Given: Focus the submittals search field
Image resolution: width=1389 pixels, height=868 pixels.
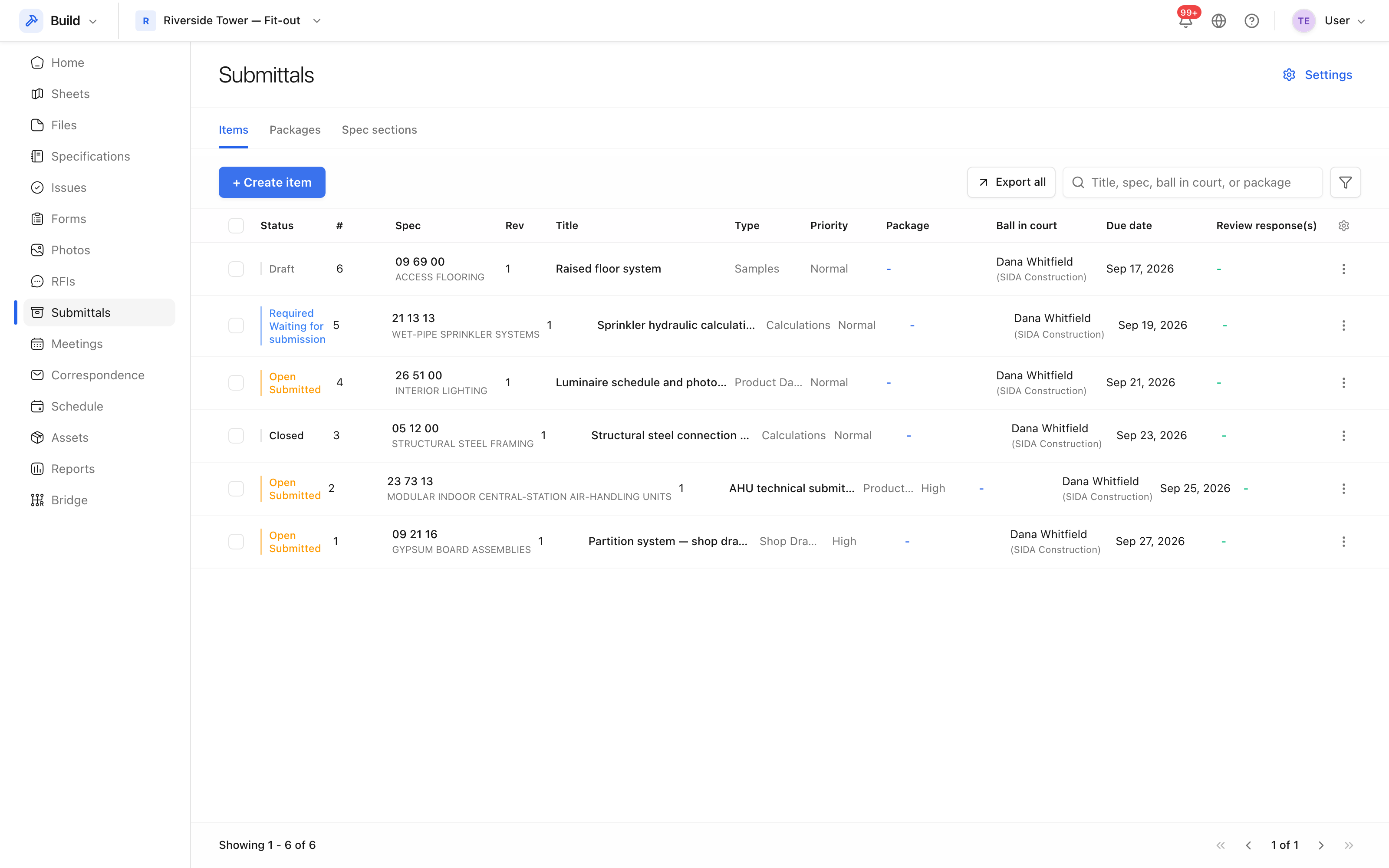Looking at the screenshot, I should click(1193, 183).
